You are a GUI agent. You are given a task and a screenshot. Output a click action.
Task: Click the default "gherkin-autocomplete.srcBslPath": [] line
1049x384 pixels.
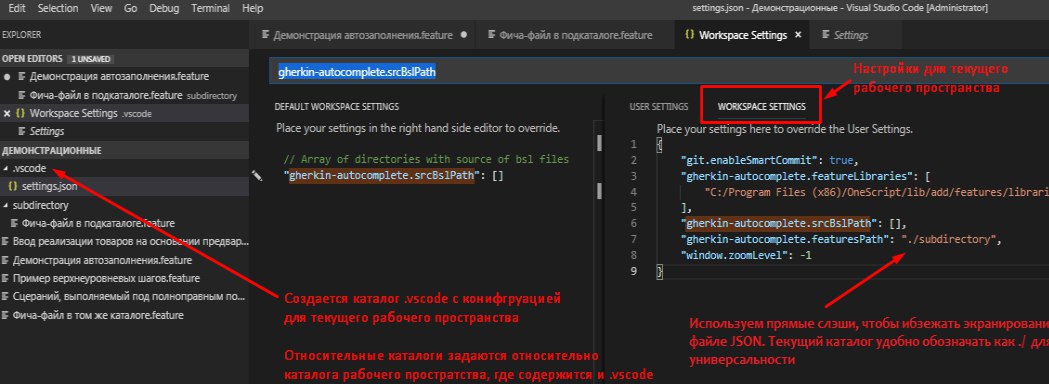393,176
